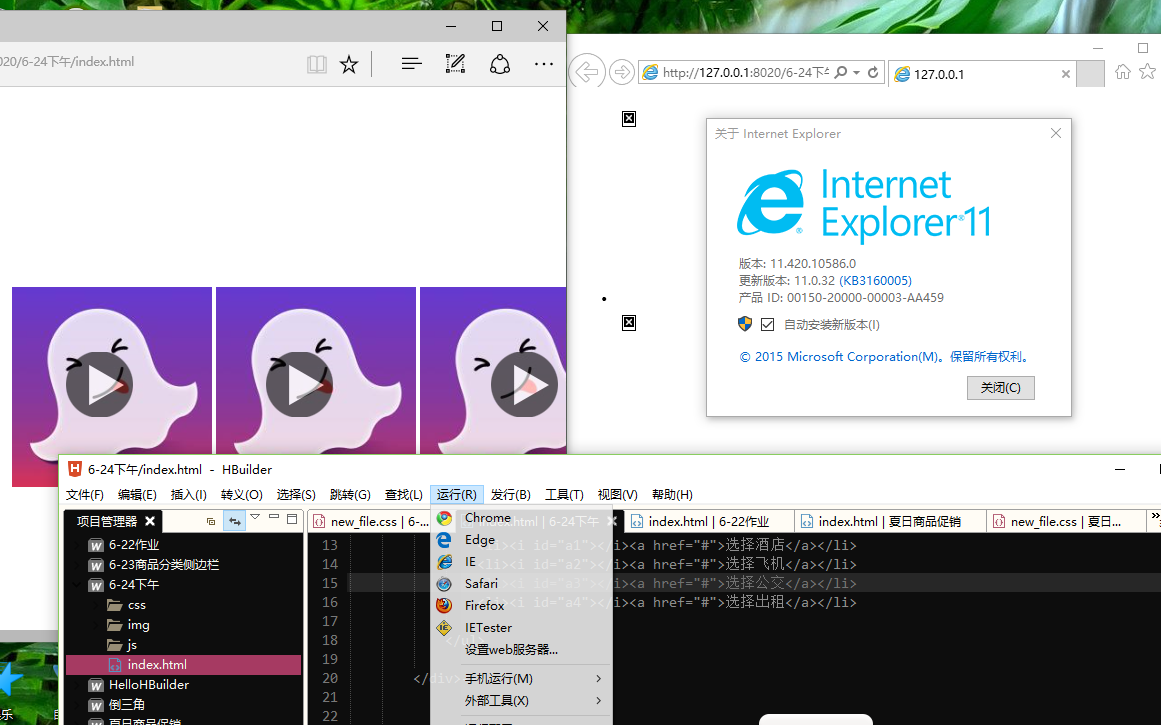Viewport: 1161px width, 725px height.
Task: Open the 发行(B) menu in HBuilder
Action: [x=511, y=495]
